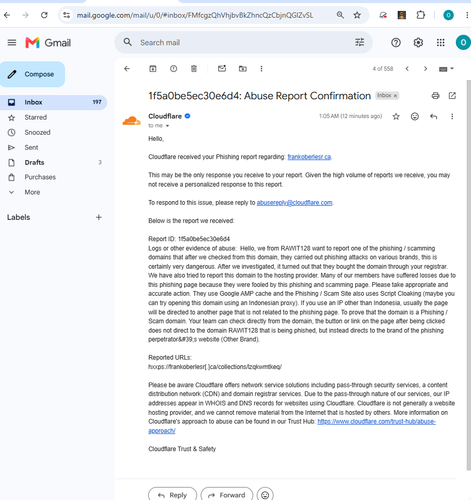Open the frankoberlesr.ca link

pyautogui.click(x=309, y=157)
